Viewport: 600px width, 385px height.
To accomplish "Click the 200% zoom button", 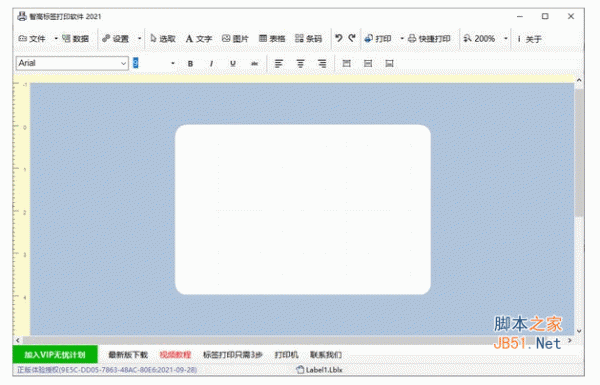I will [479, 39].
